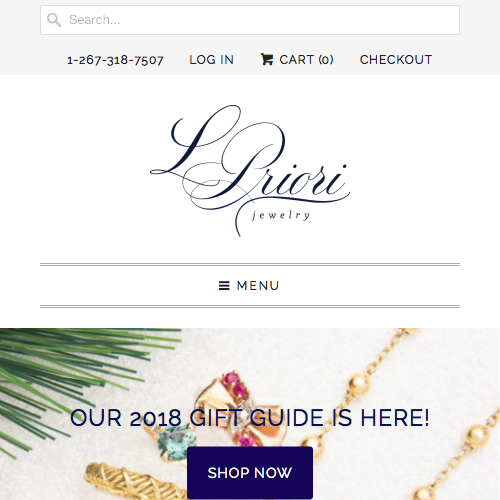The width and height of the screenshot is (500, 500).
Task: Call the 1-267-318-7507 phone number link
Action: pyautogui.click(x=115, y=60)
